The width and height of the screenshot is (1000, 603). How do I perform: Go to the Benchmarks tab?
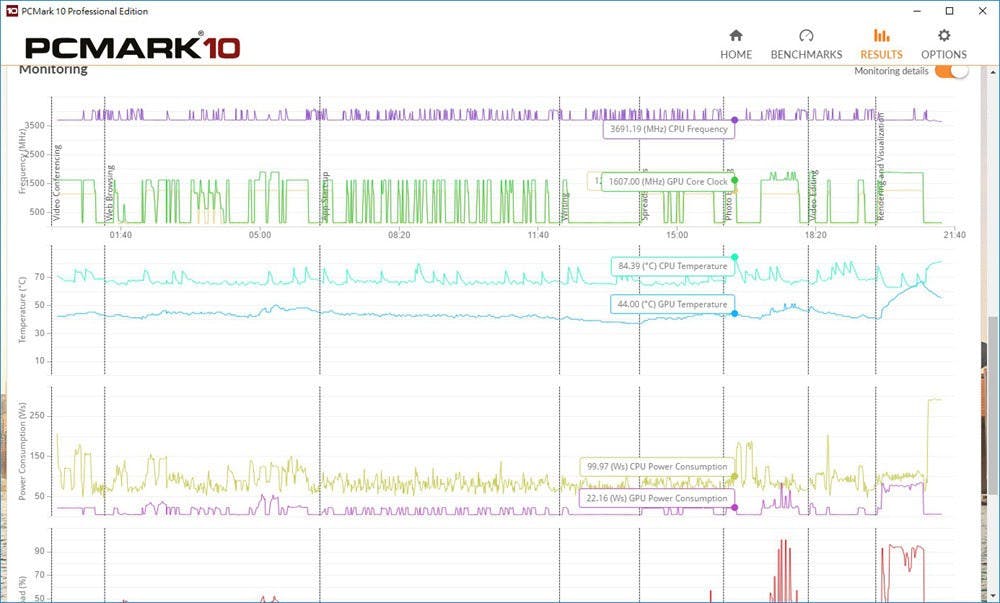coord(806,45)
